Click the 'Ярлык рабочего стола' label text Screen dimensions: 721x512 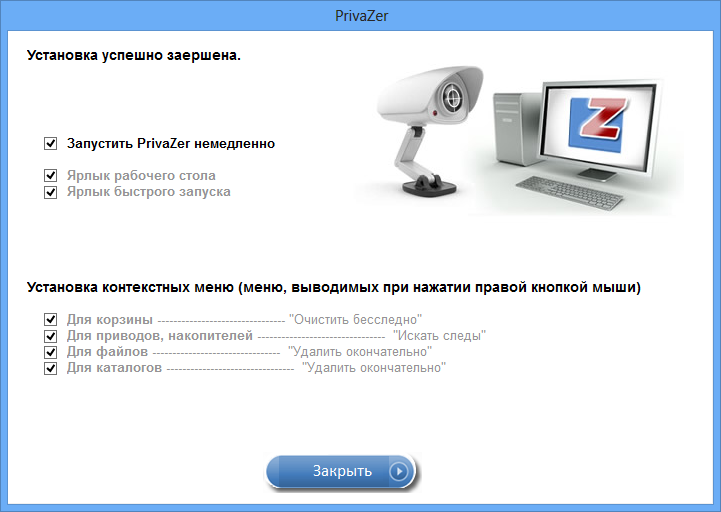(x=141, y=176)
